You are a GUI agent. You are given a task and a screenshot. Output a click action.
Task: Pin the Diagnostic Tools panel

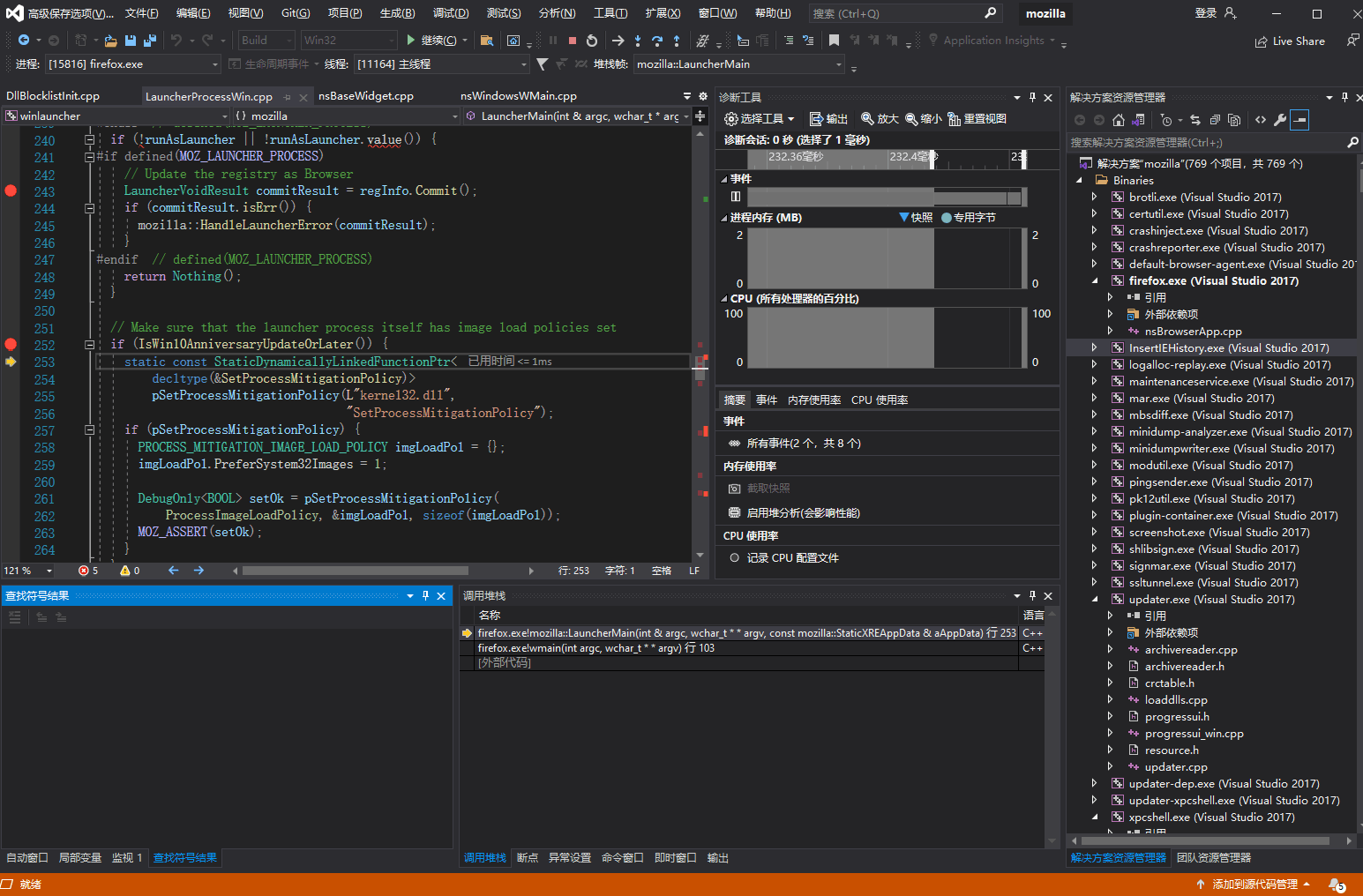click(x=1032, y=97)
